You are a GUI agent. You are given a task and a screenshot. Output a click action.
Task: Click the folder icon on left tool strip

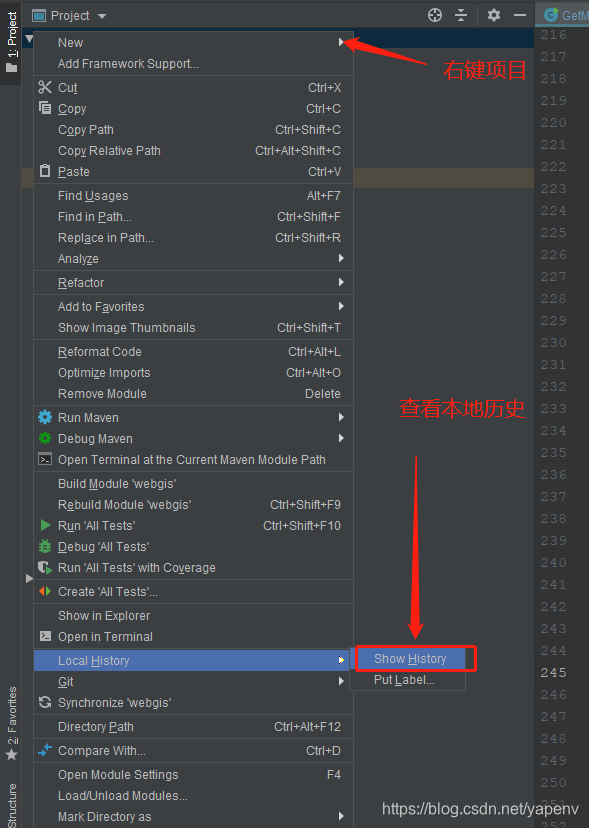pos(12,68)
